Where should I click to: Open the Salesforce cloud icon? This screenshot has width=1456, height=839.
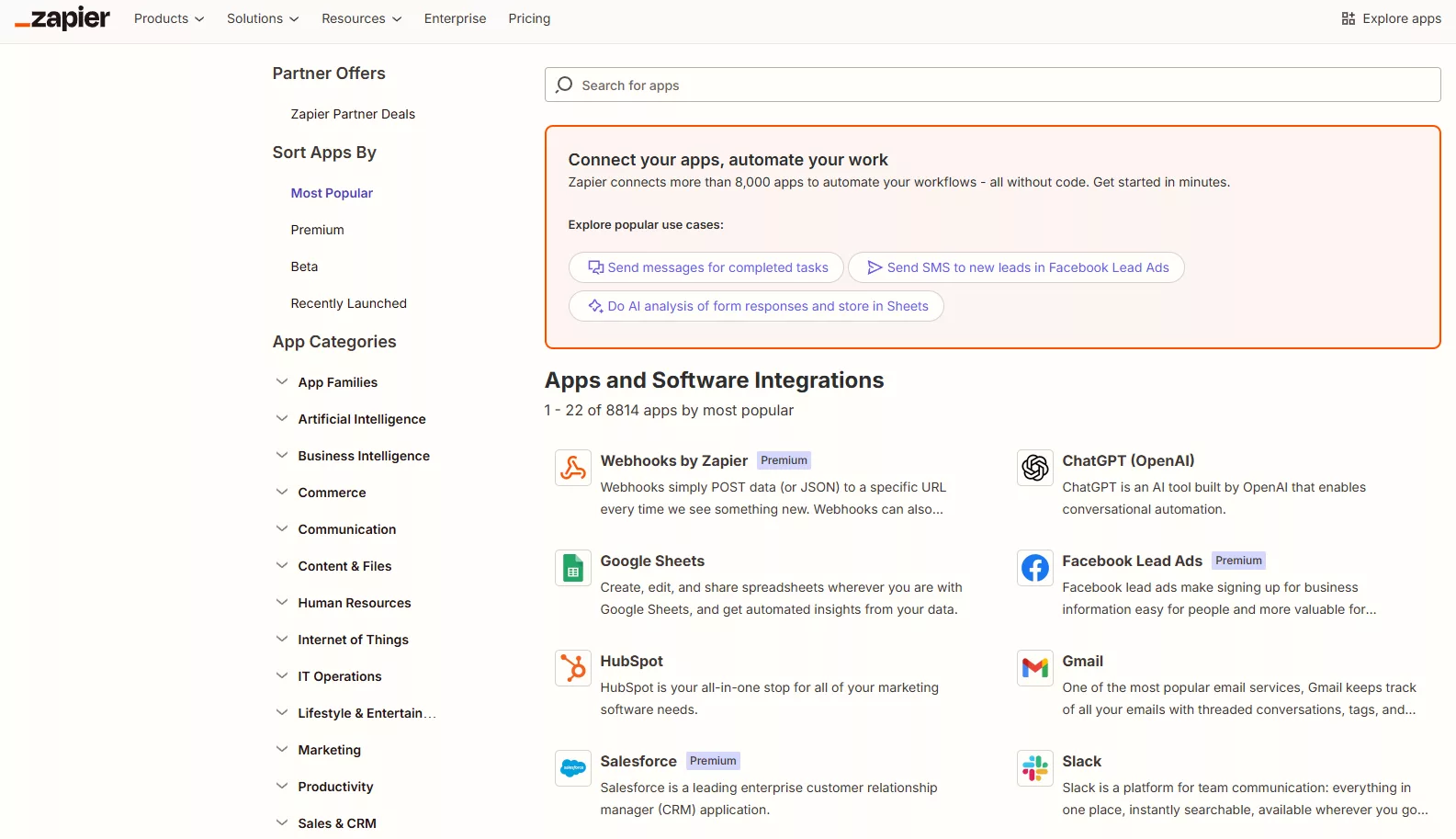(573, 768)
